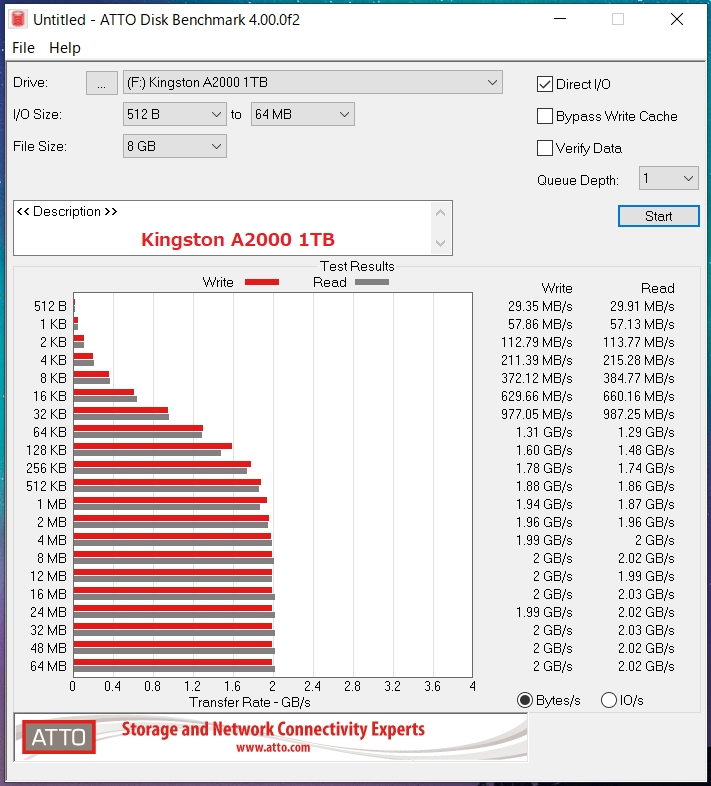The width and height of the screenshot is (711, 786).
Task: Click the 1.87 GB/s read value
Action: (x=646, y=504)
